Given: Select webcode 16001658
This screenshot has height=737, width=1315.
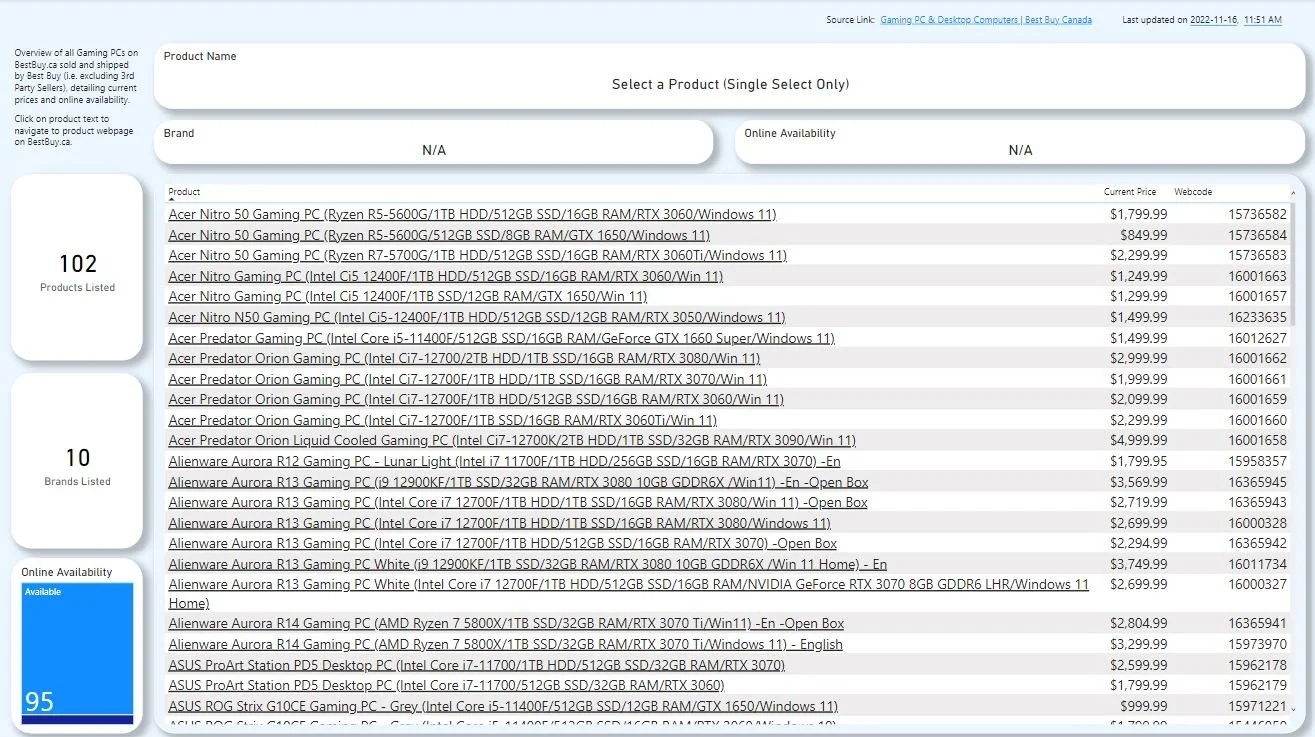Looking at the screenshot, I should (x=1258, y=440).
